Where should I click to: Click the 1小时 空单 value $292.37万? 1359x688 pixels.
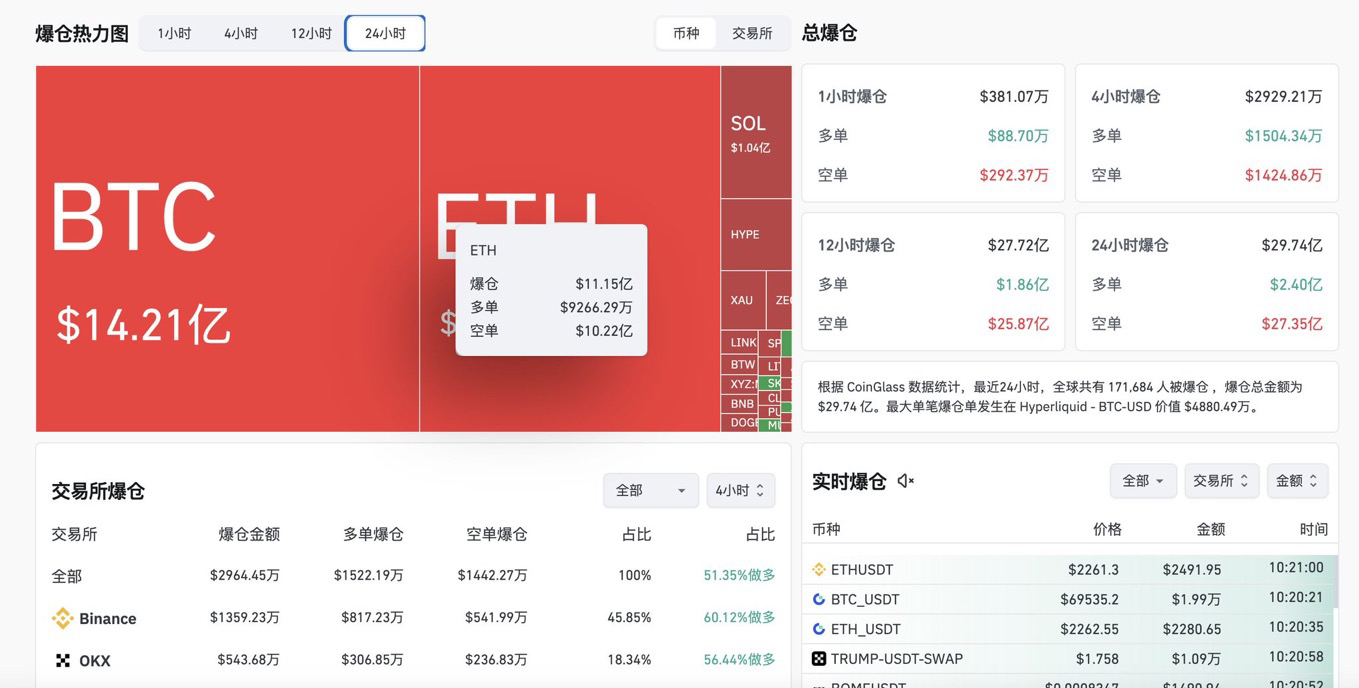coord(1014,175)
